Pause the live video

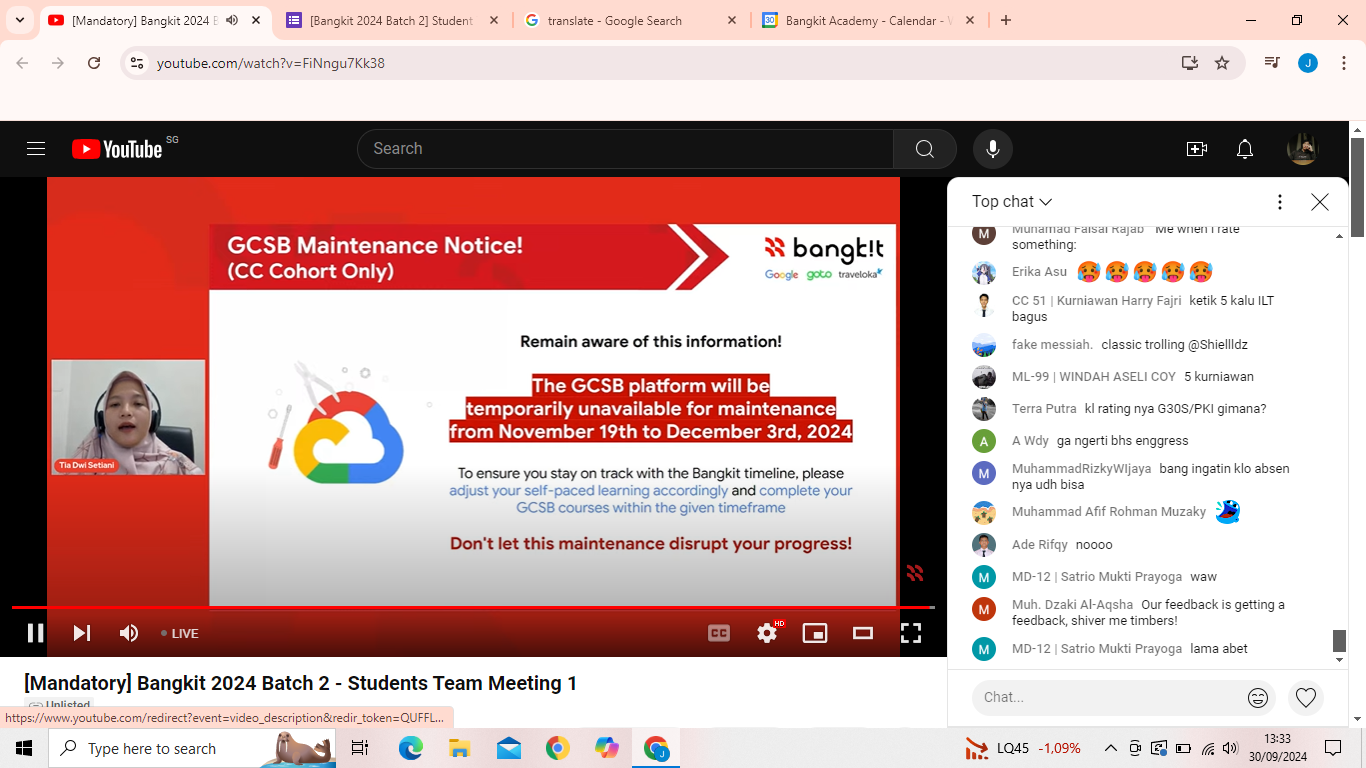tap(35, 633)
